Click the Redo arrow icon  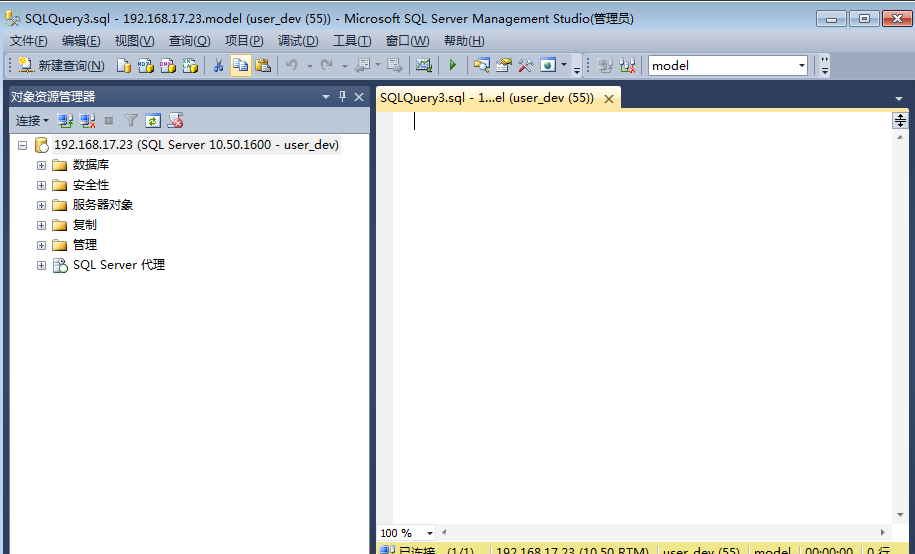pos(327,65)
